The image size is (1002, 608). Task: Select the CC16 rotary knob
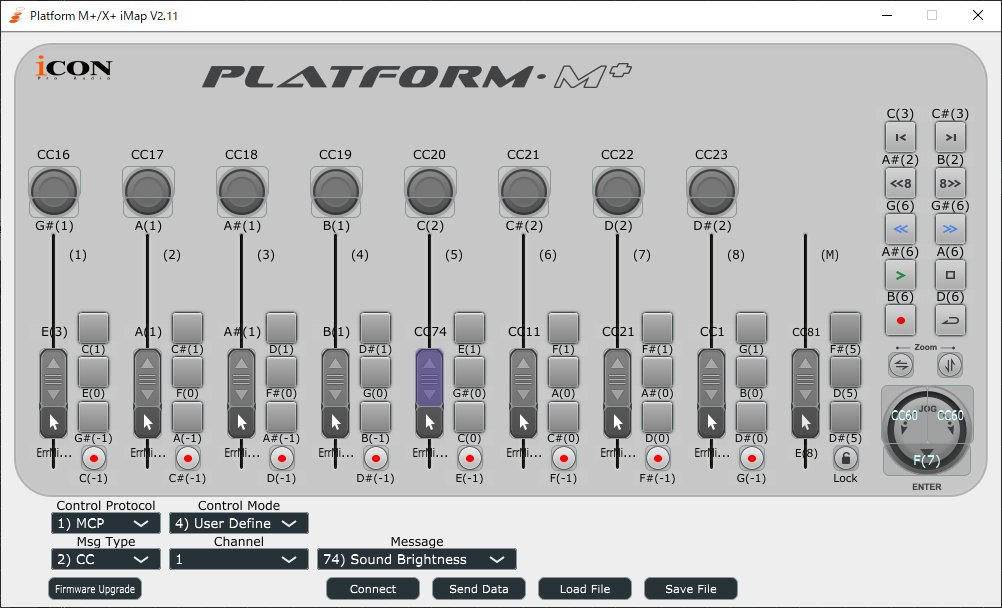pos(54,191)
